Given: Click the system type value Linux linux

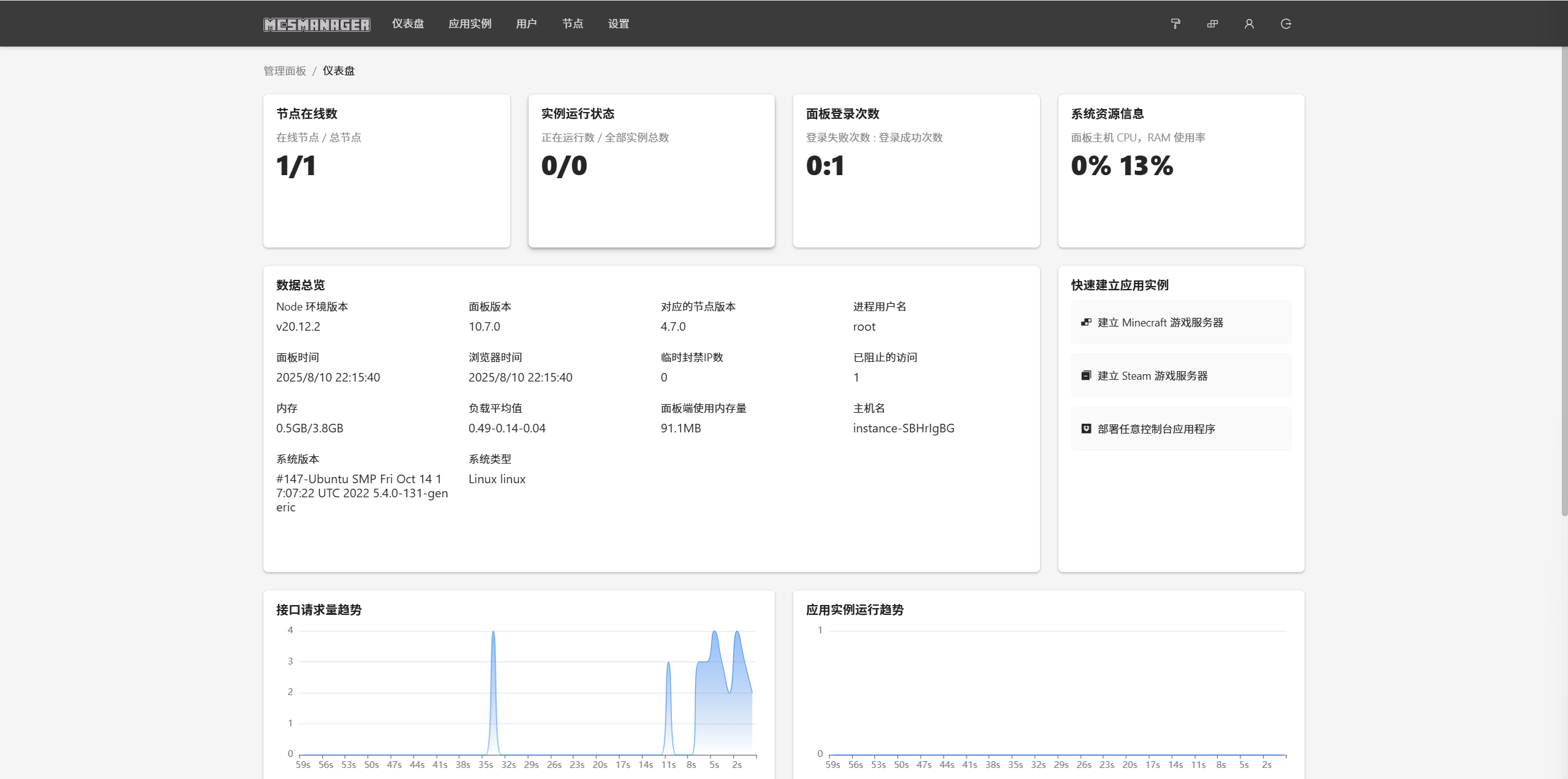Looking at the screenshot, I should (497, 479).
